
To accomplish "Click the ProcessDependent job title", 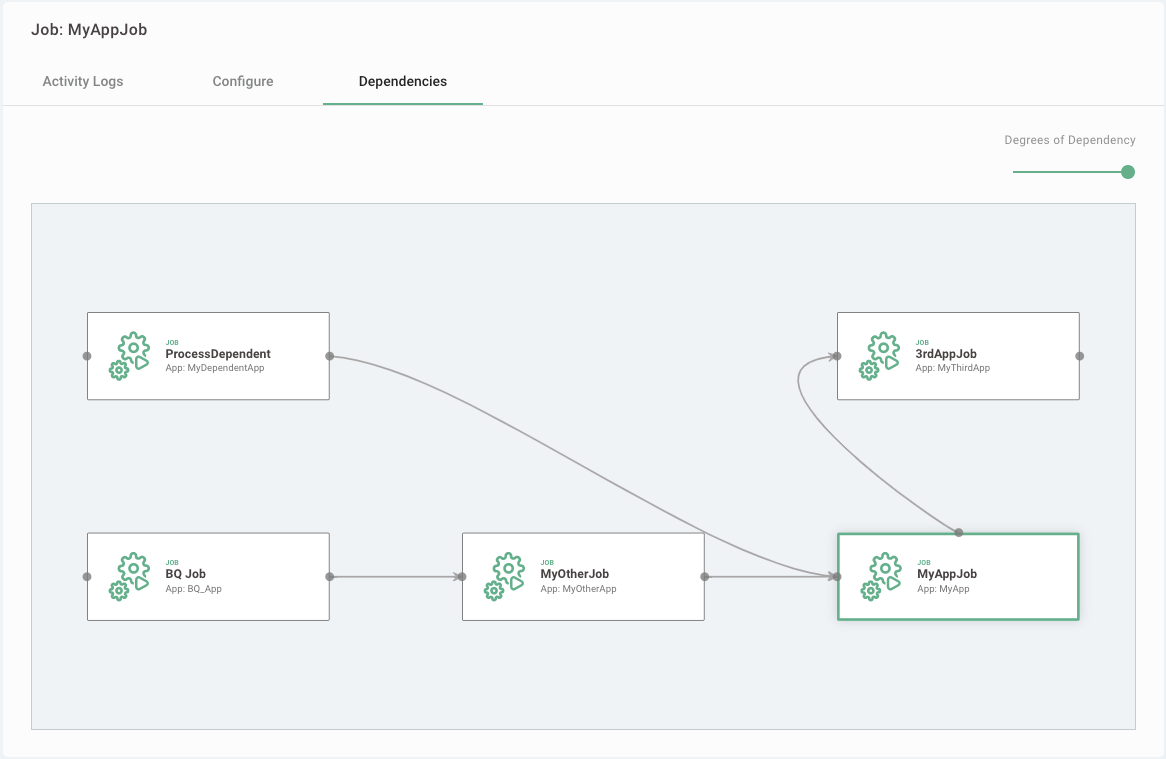I will coord(218,354).
